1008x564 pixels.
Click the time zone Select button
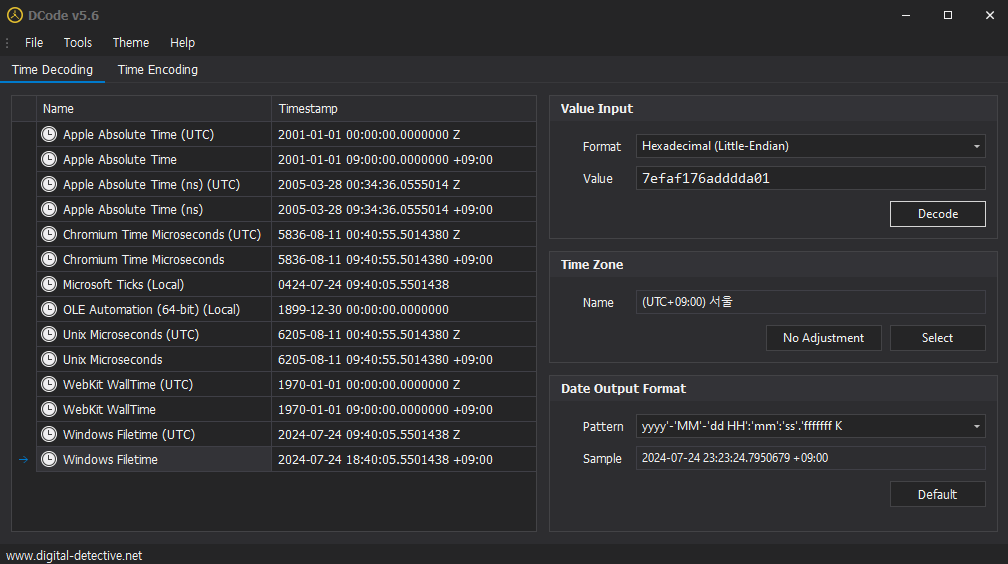[937, 338]
